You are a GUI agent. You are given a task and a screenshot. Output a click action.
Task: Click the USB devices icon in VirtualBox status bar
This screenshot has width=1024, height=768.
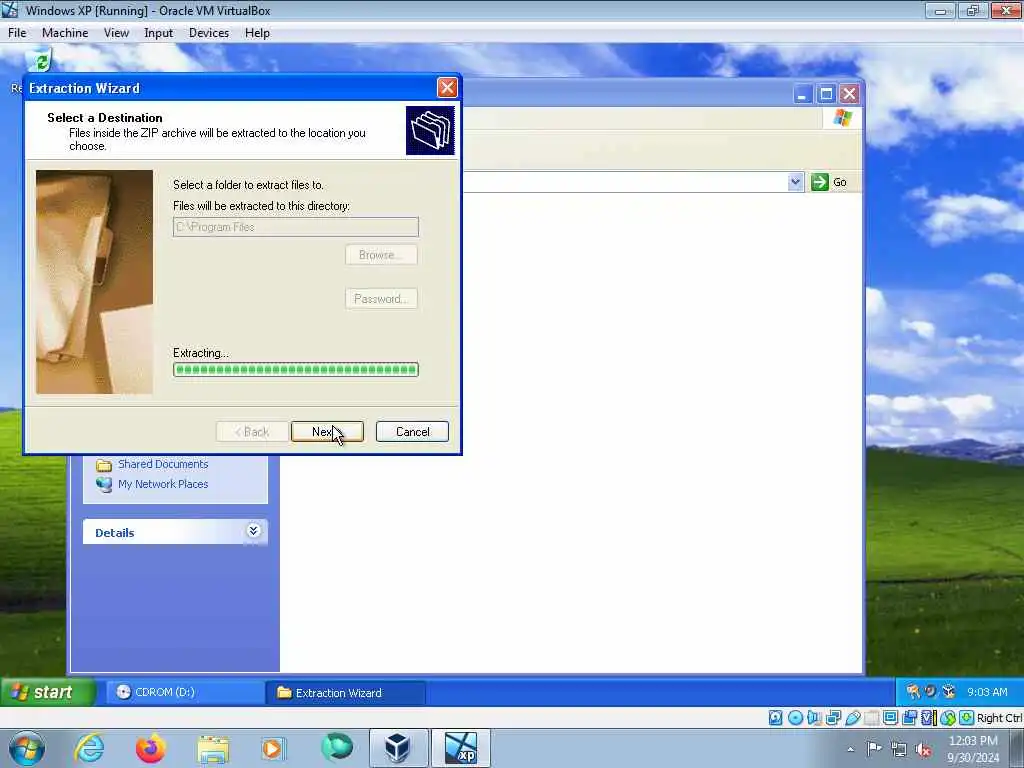tap(852, 718)
